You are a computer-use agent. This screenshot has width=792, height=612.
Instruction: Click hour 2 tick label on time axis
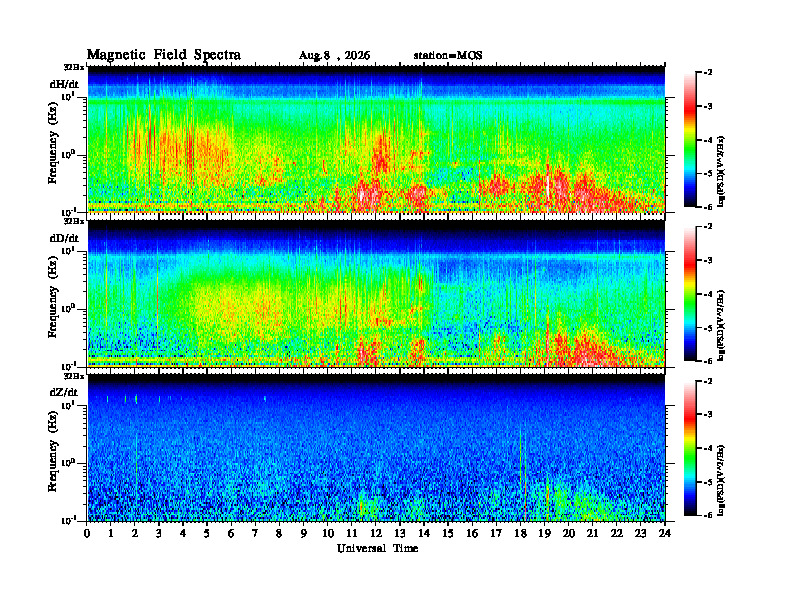(135, 534)
